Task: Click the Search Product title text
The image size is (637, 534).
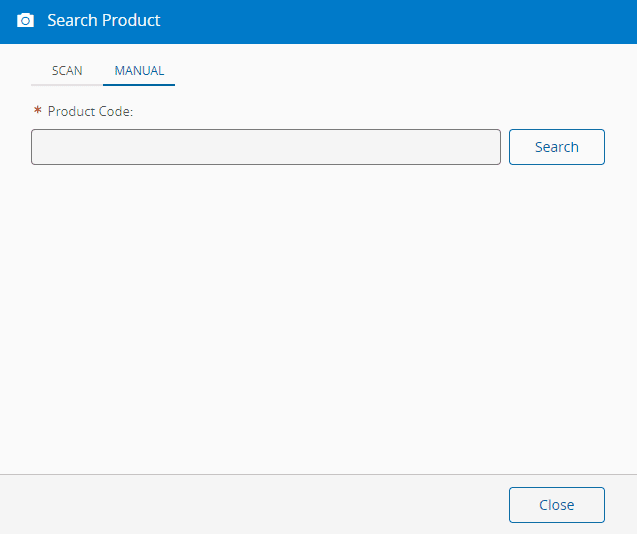Action: click(103, 21)
